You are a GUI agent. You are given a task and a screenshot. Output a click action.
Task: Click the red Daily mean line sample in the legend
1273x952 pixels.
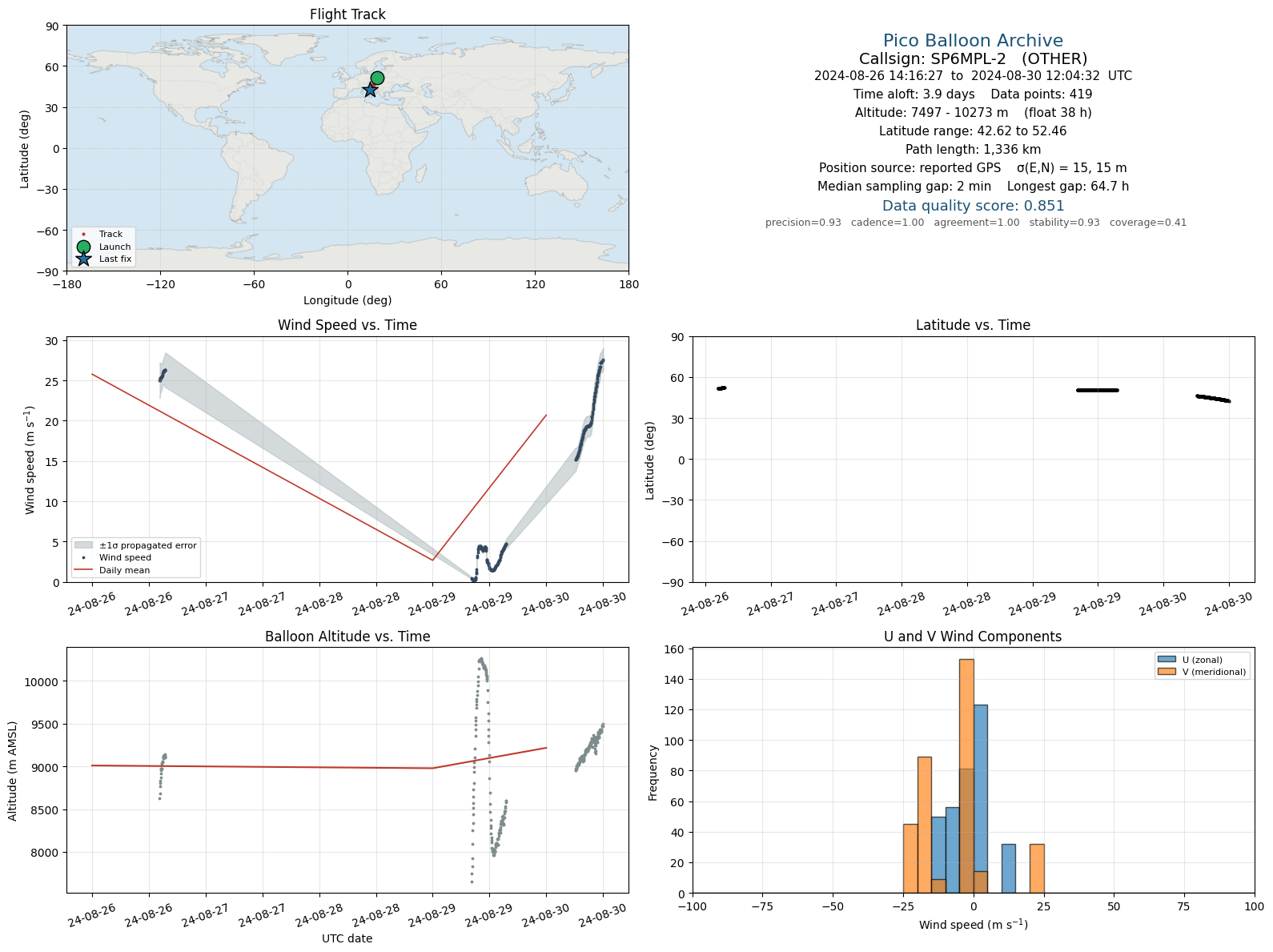click(83, 571)
